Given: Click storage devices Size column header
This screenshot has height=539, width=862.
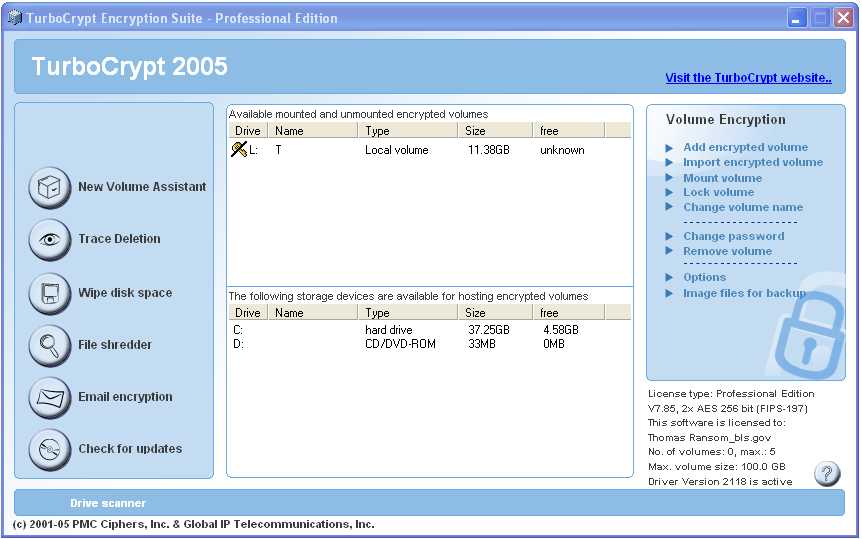Looking at the screenshot, I should click(495, 312).
